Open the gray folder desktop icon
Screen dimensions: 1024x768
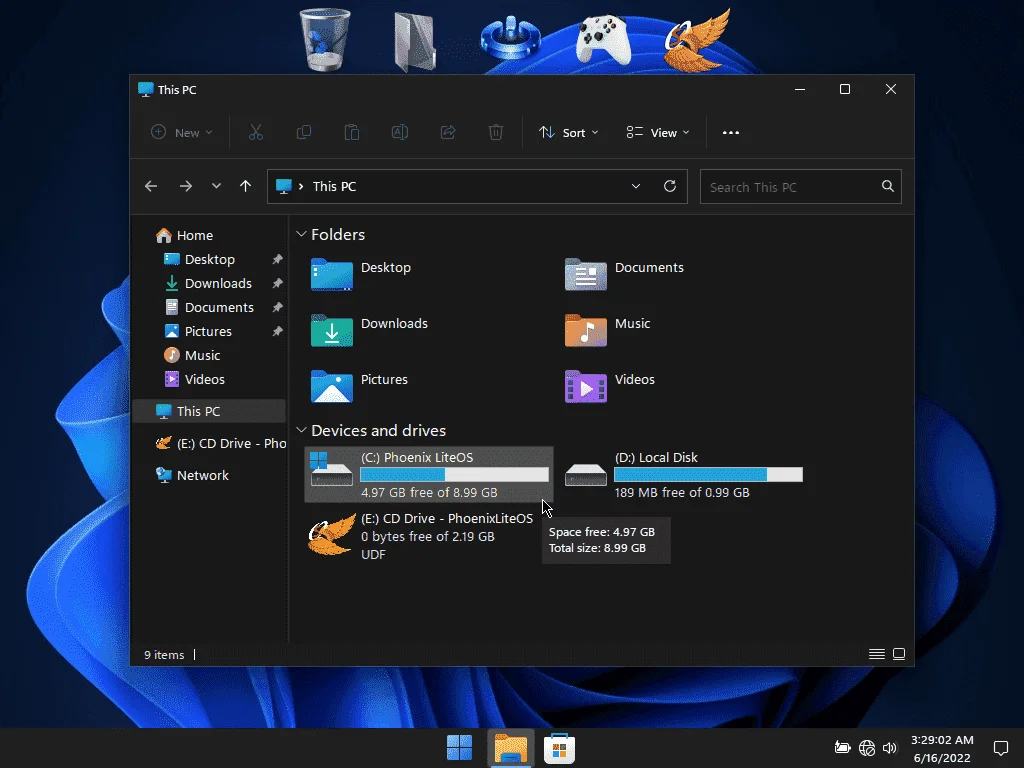[415, 42]
